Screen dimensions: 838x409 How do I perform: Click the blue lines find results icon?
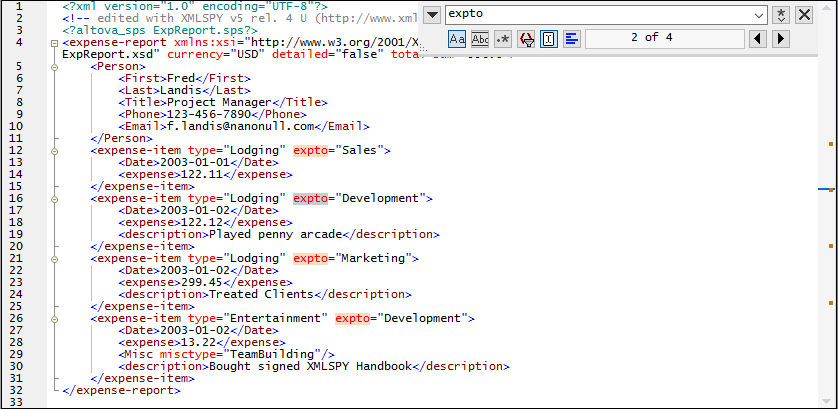click(572, 38)
